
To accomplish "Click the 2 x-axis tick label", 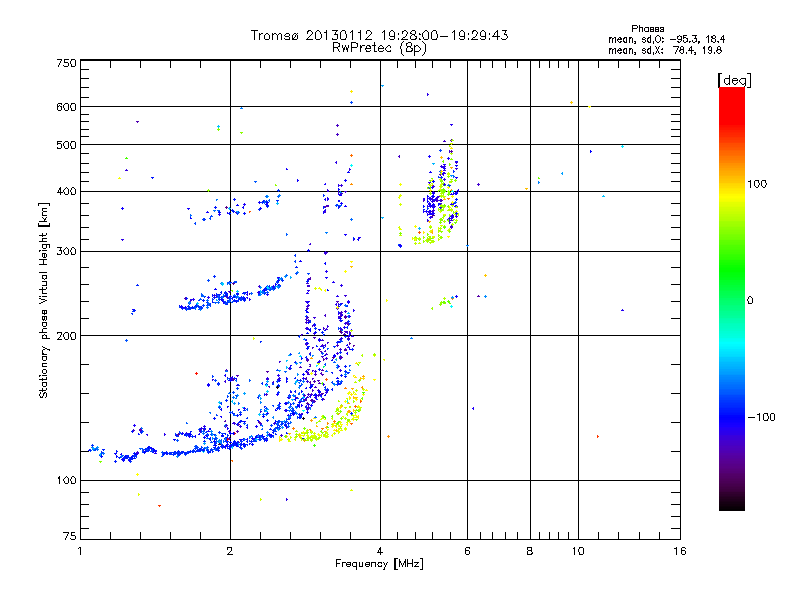I will click(x=230, y=551).
